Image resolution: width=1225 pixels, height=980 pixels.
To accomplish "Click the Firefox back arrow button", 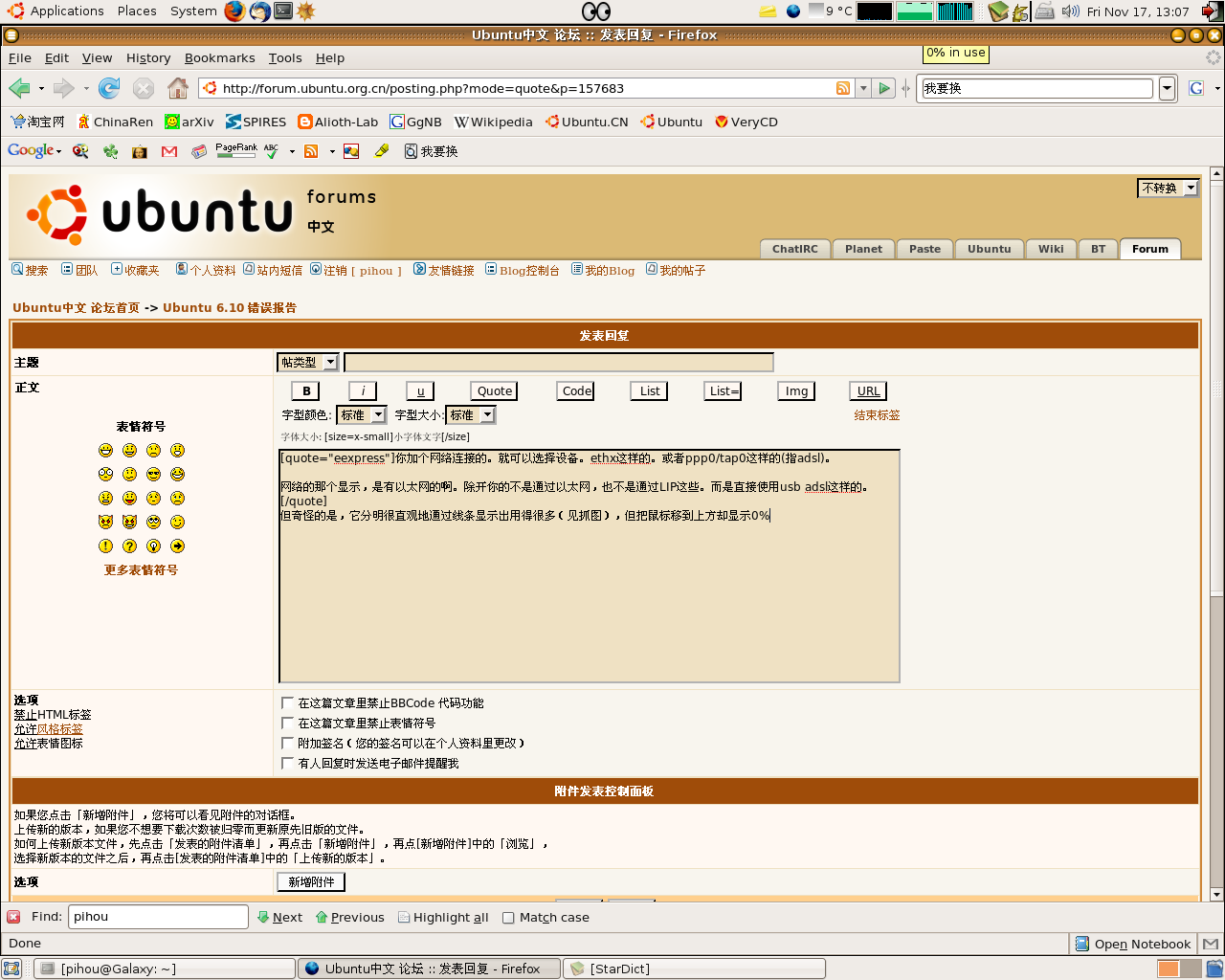I will click(19, 88).
